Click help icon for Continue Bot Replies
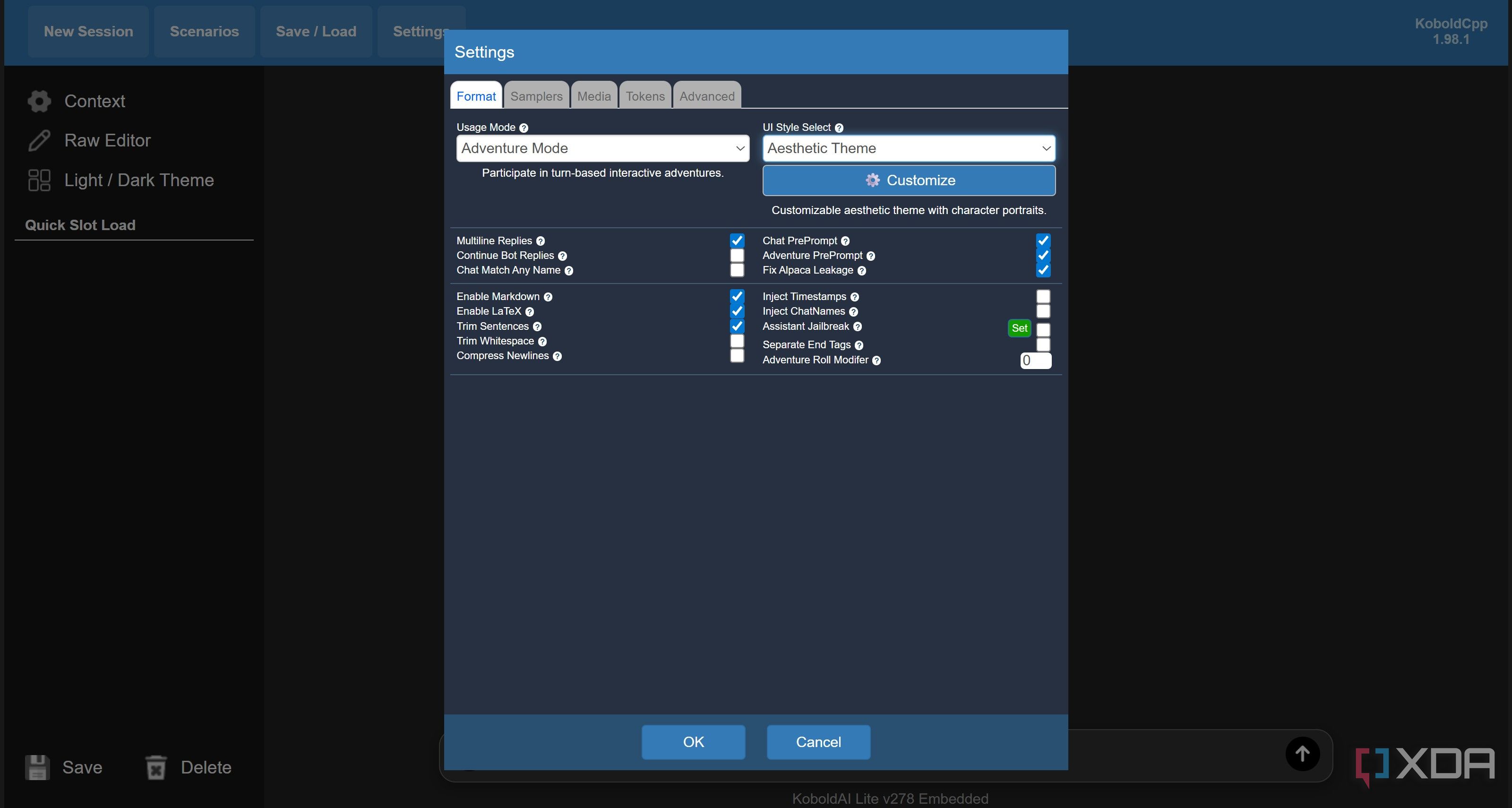The height and width of the screenshot is (808, 1512). [x=562, y=256]
